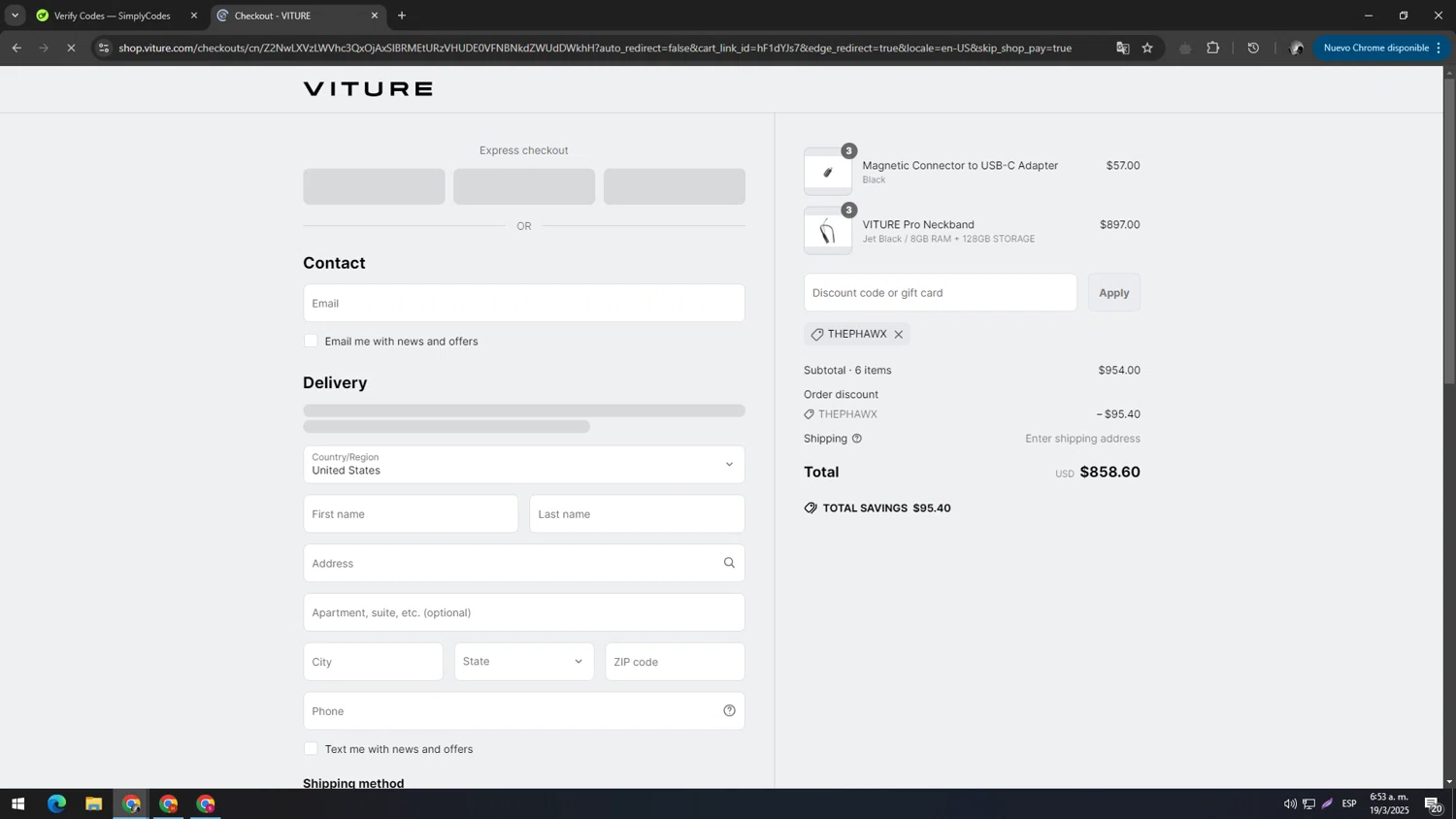The width and height of the screenshot is (1456, 819).
Task: Click the network icon in system tray
Action: pyautogui.click(x=1308, y=804)
